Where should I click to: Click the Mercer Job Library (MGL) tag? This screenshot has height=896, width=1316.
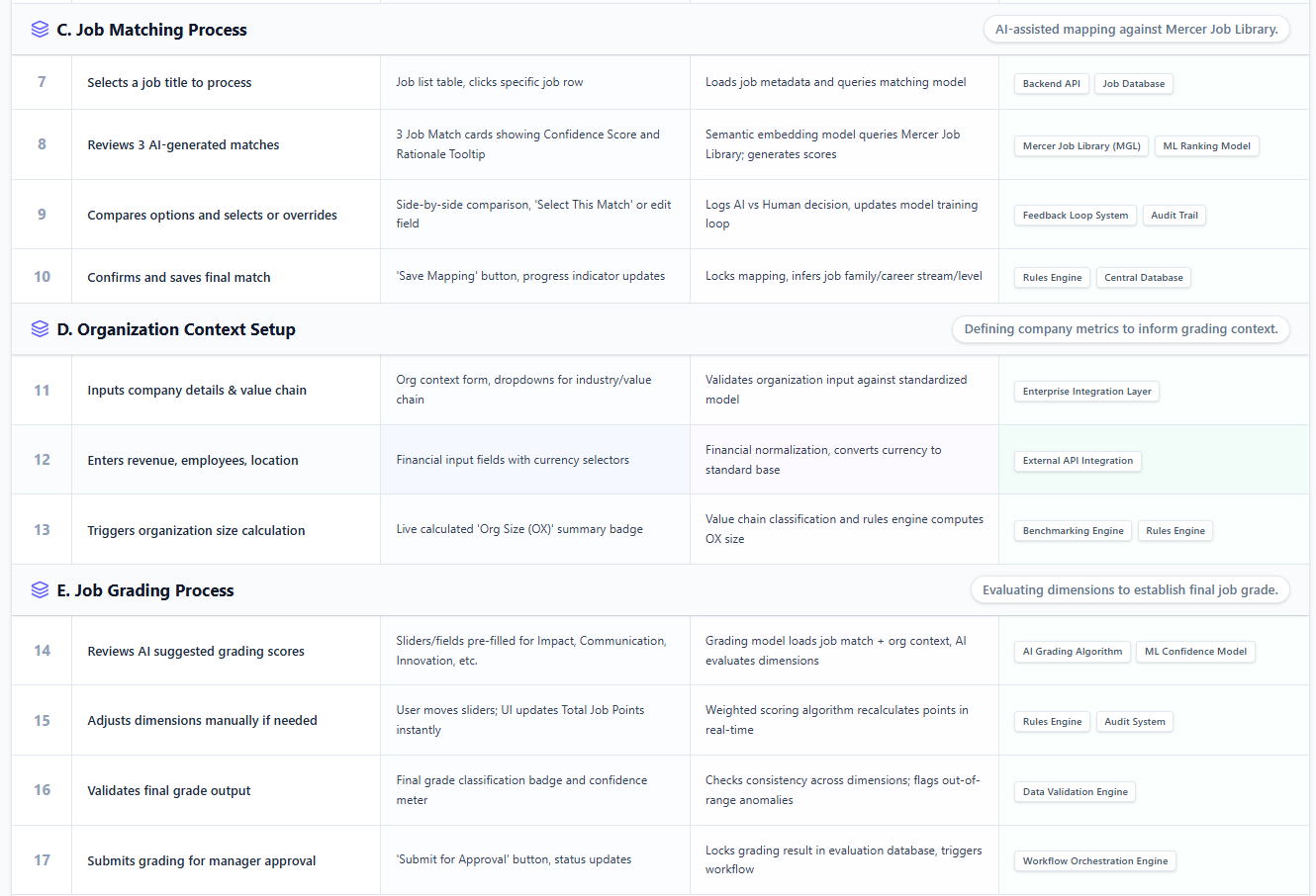pos(1081,146)
